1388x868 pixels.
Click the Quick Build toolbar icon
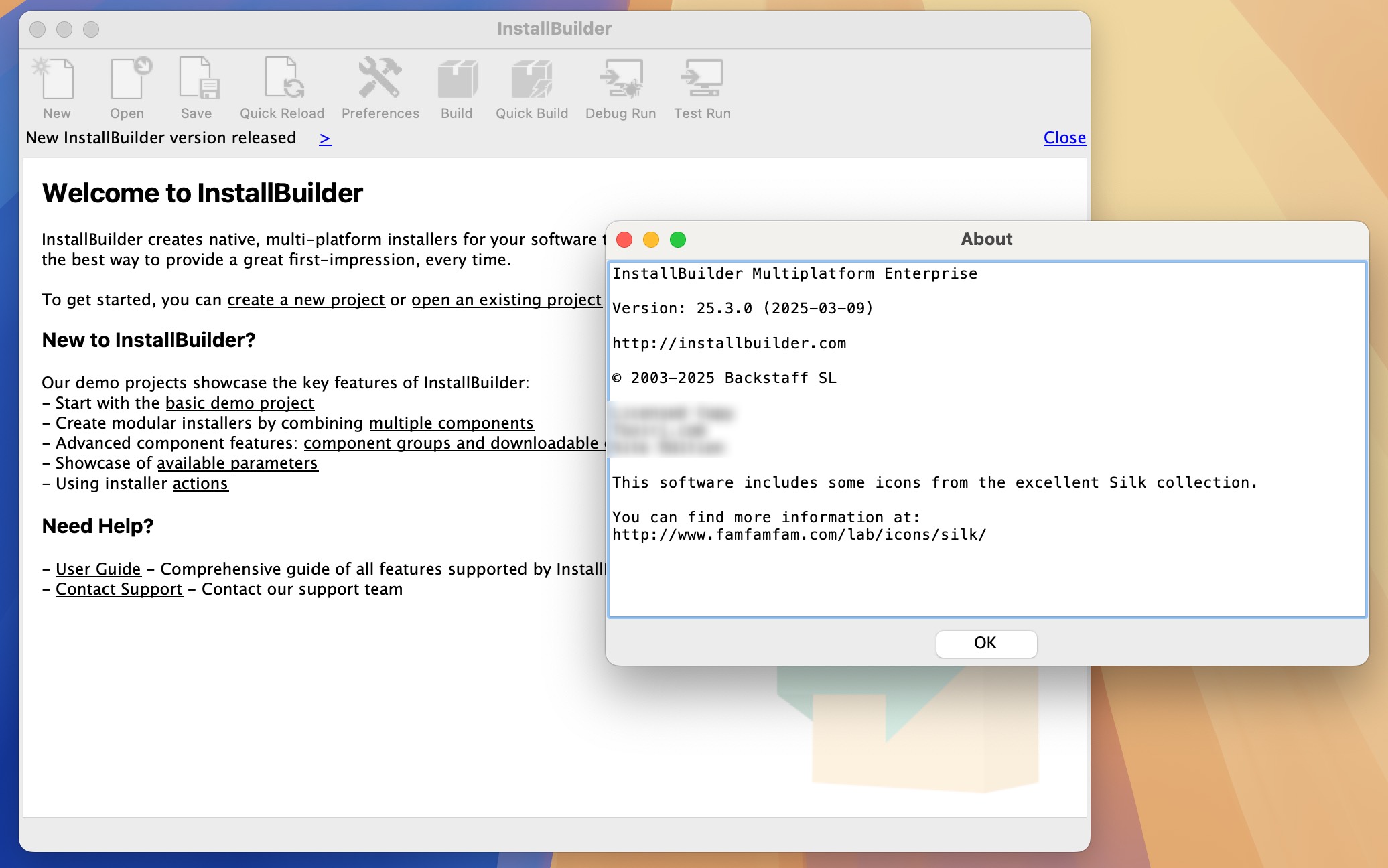click(x=532, y=88)
